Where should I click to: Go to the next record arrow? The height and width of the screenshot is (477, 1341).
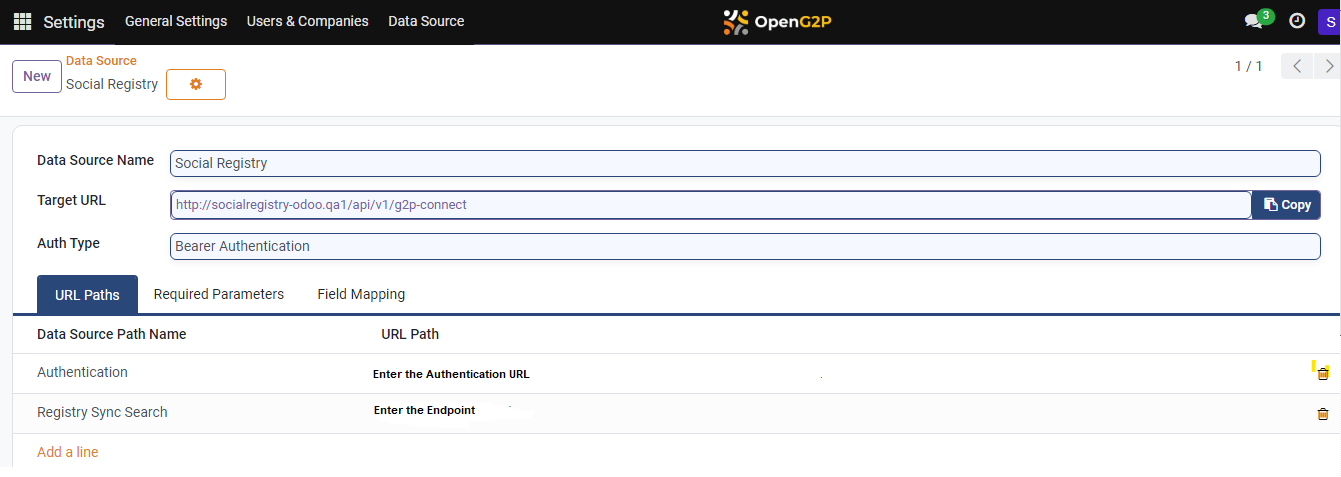pyautogui.click(x=1328, y=67)
